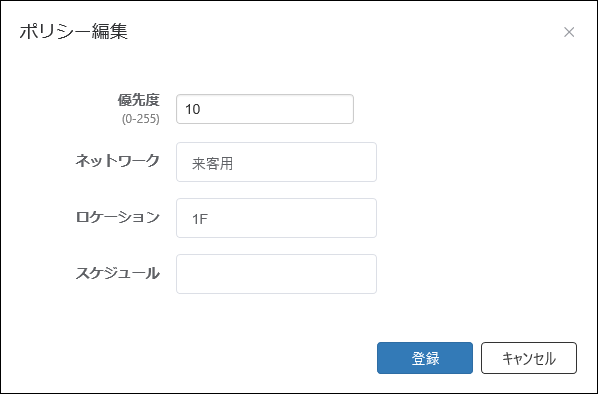598x394 pixels.
Task: Place cursor on value 10 in priority
Action: coord(193,109)
